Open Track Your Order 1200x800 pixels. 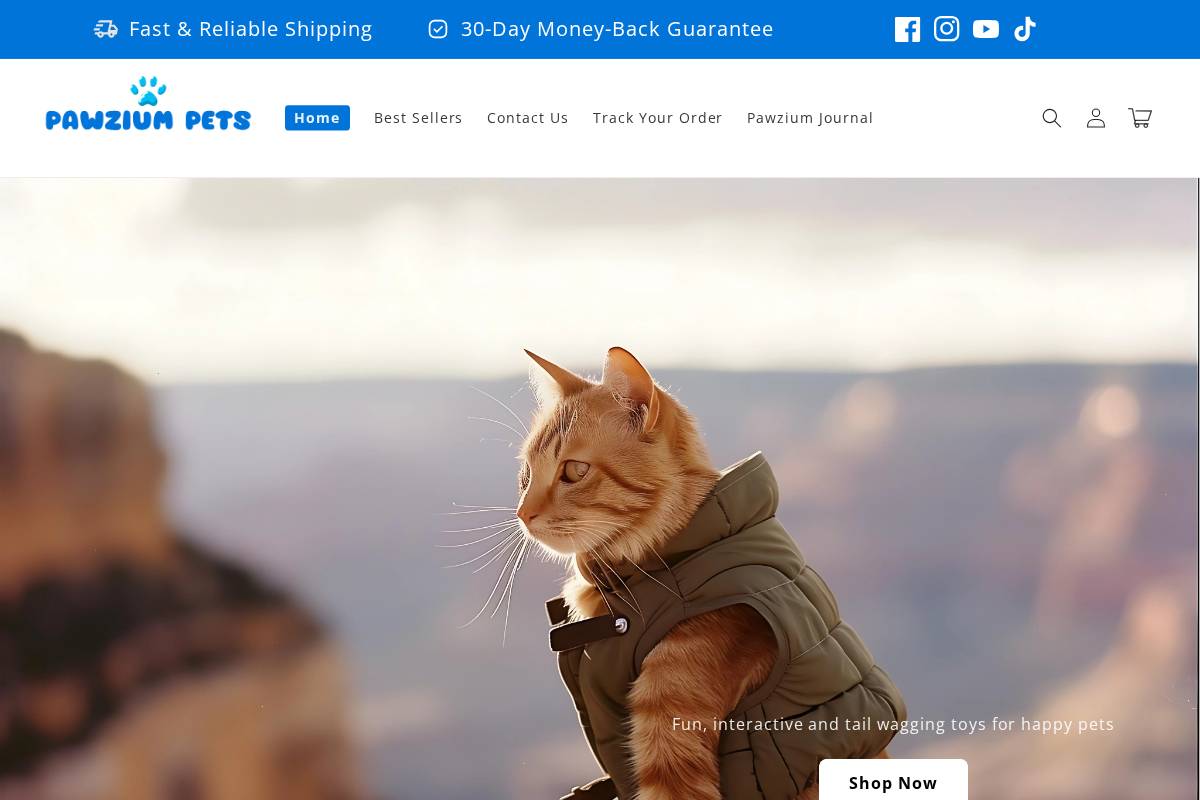click(x=657, y=117)
